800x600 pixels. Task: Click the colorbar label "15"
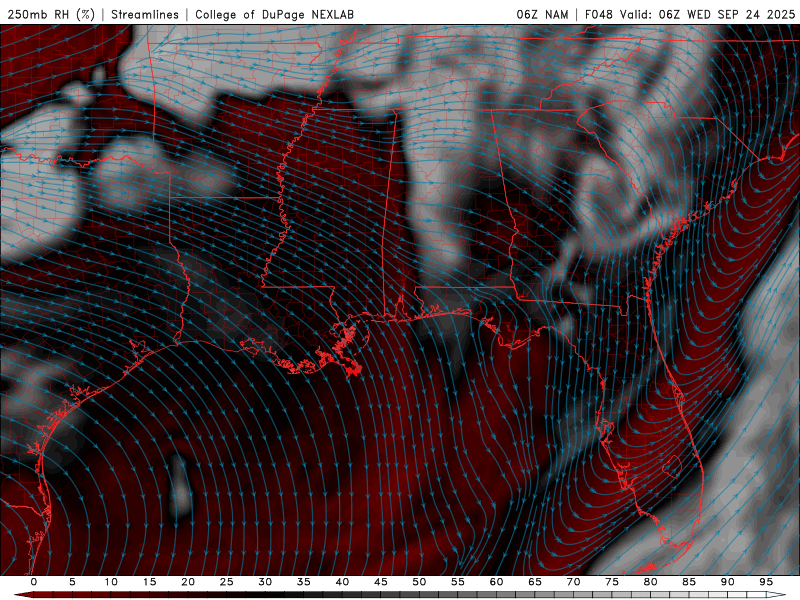[149, 582]
